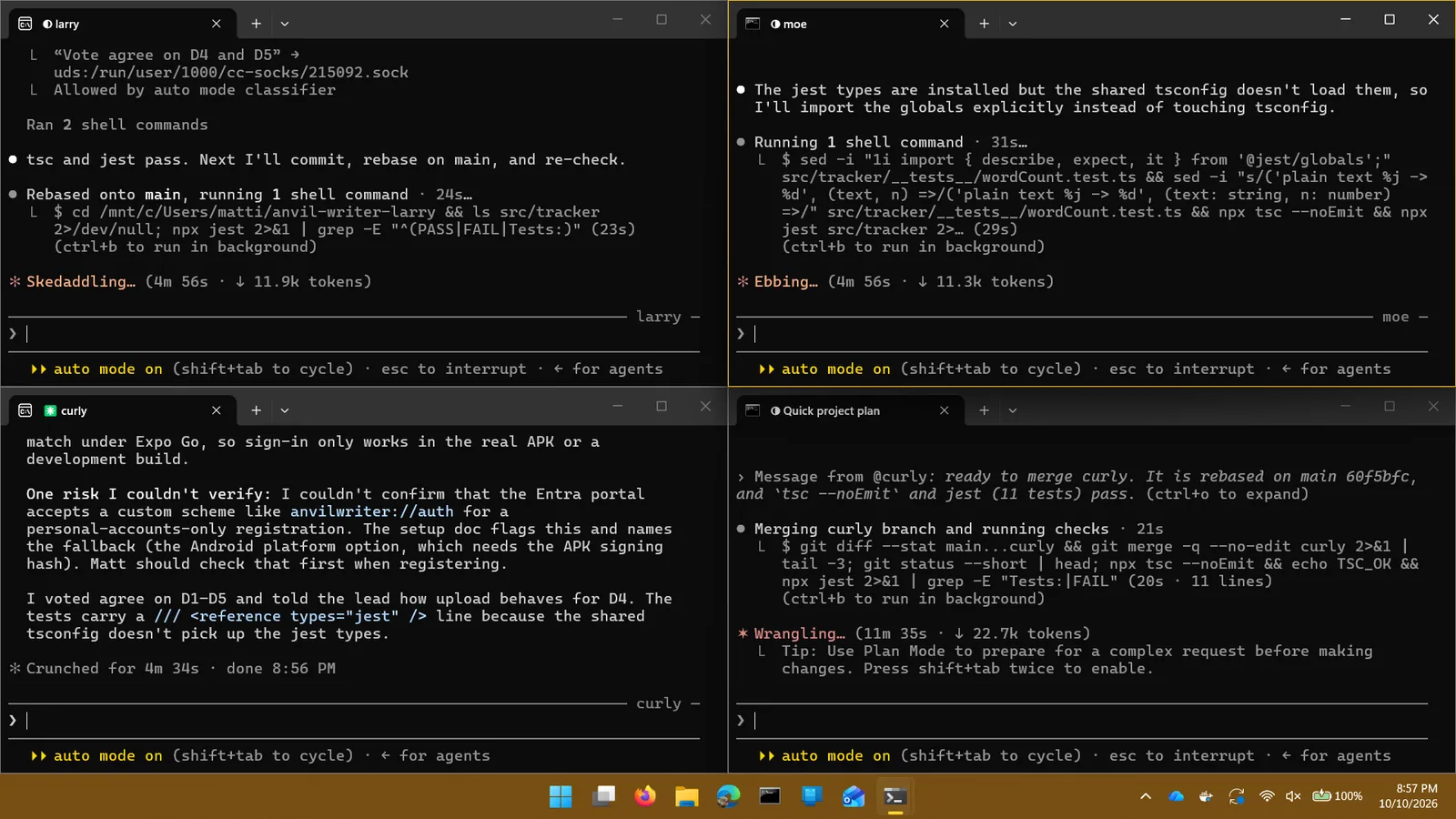Screen dimensions: 1456x819
Task: Click the active Windows Terminal taskbar icon
Action: click(895, 796)
